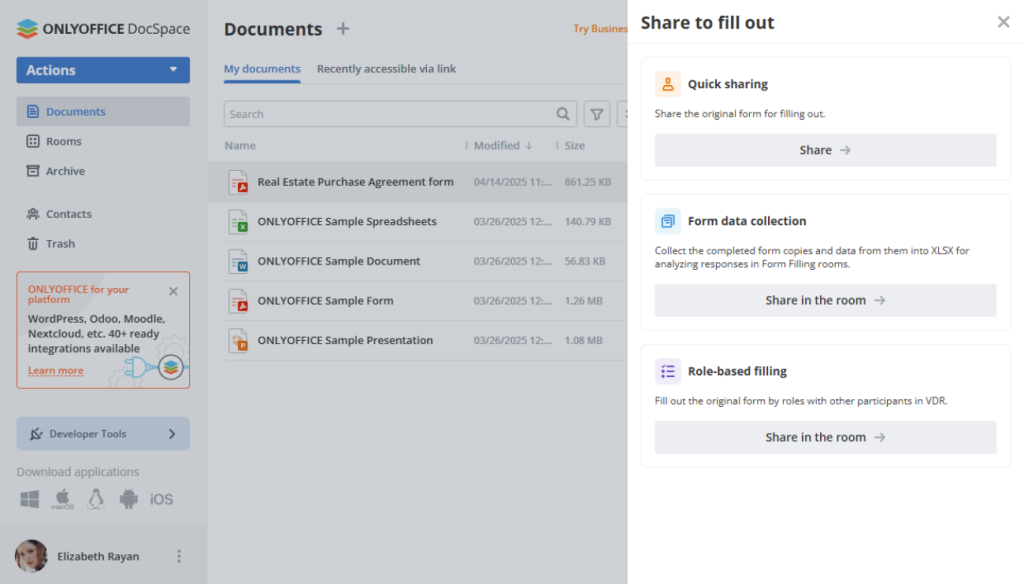Select the Documents section in the sidebar
Viewport: 1024px width, 584px height.
[75, 110]
